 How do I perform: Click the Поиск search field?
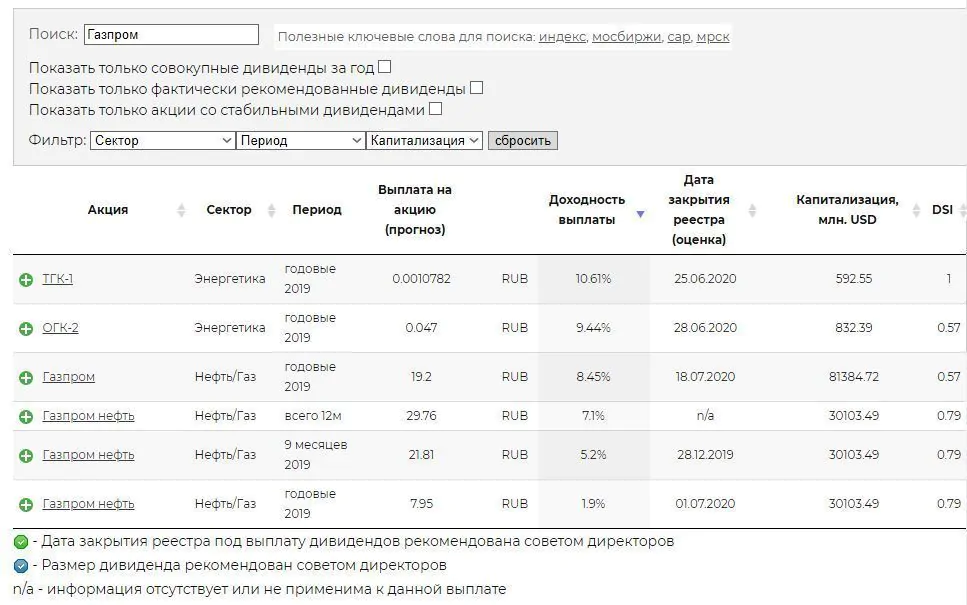(171, 35)
